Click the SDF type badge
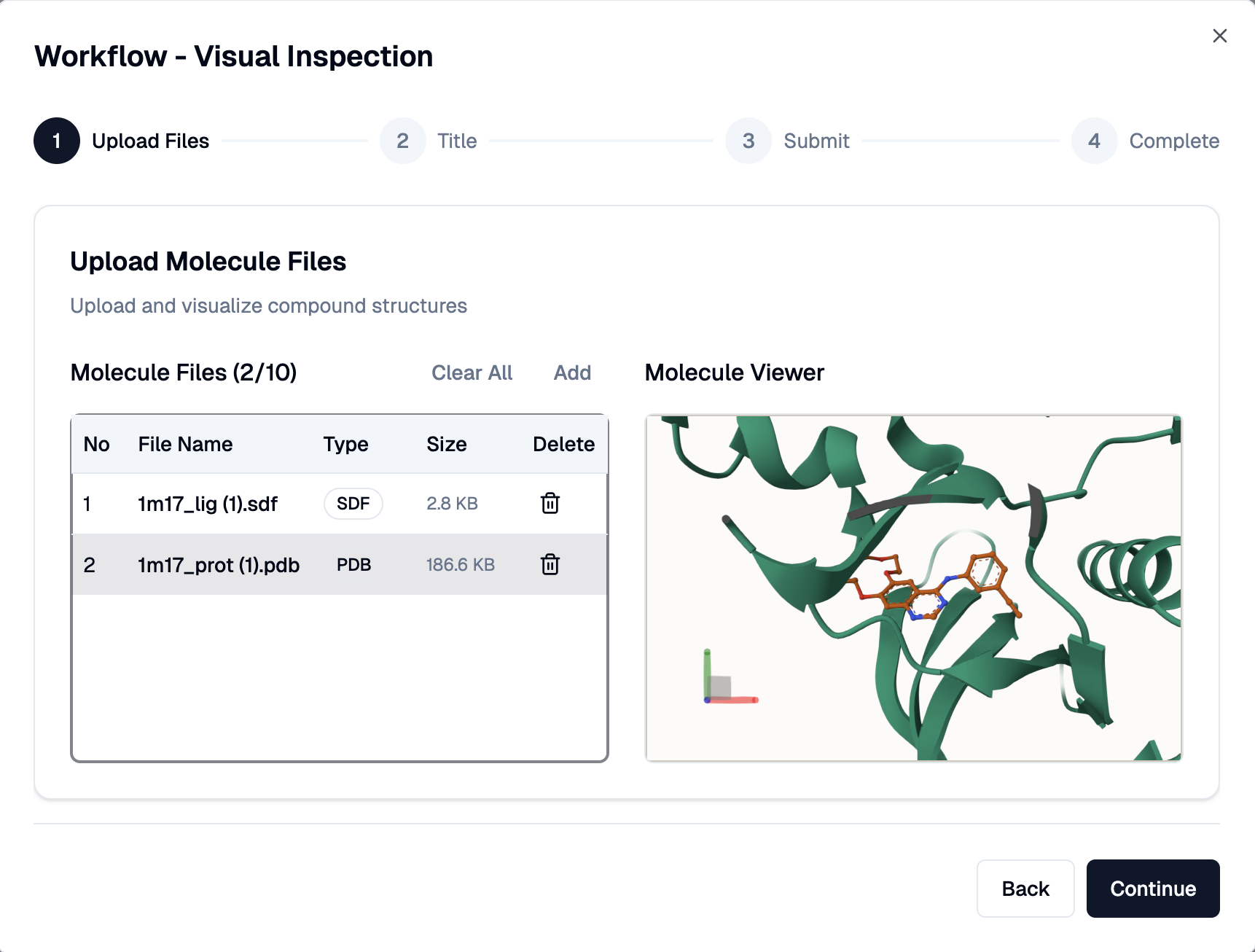 coord(353,504)
